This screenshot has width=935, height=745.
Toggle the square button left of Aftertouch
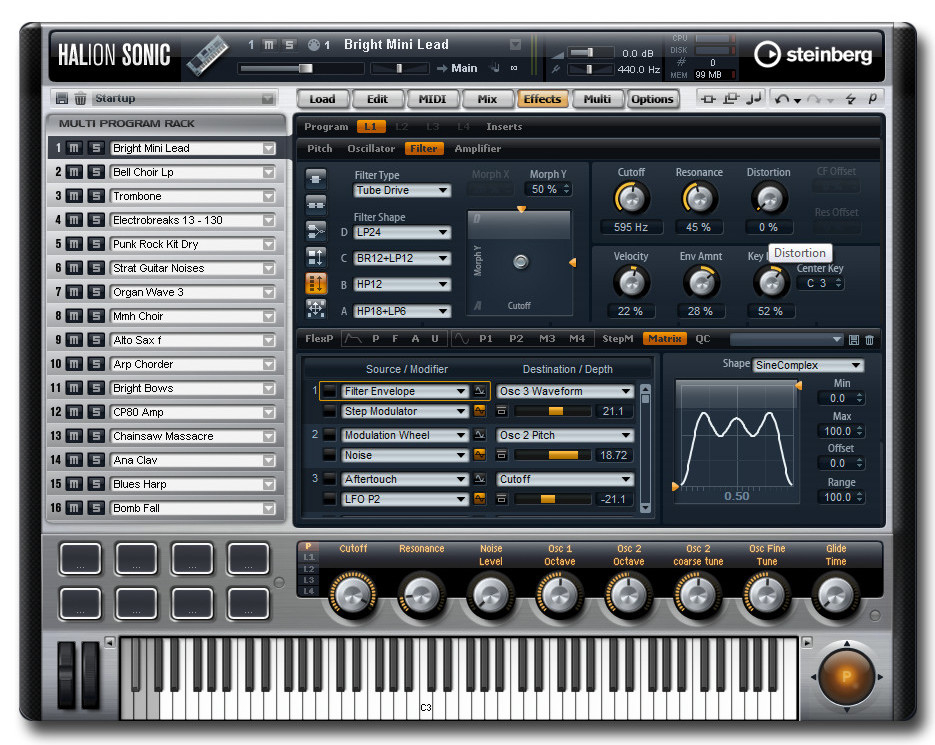tap(329, 479)
